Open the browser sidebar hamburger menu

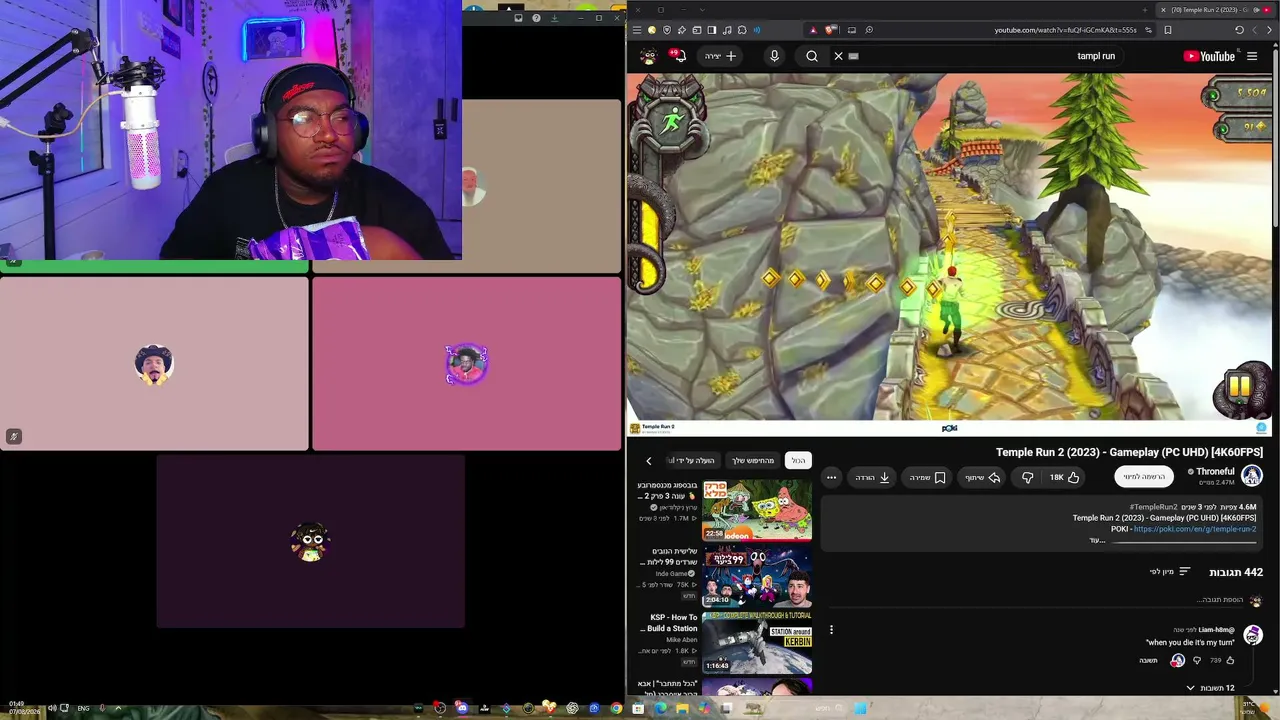coord(636,30)
